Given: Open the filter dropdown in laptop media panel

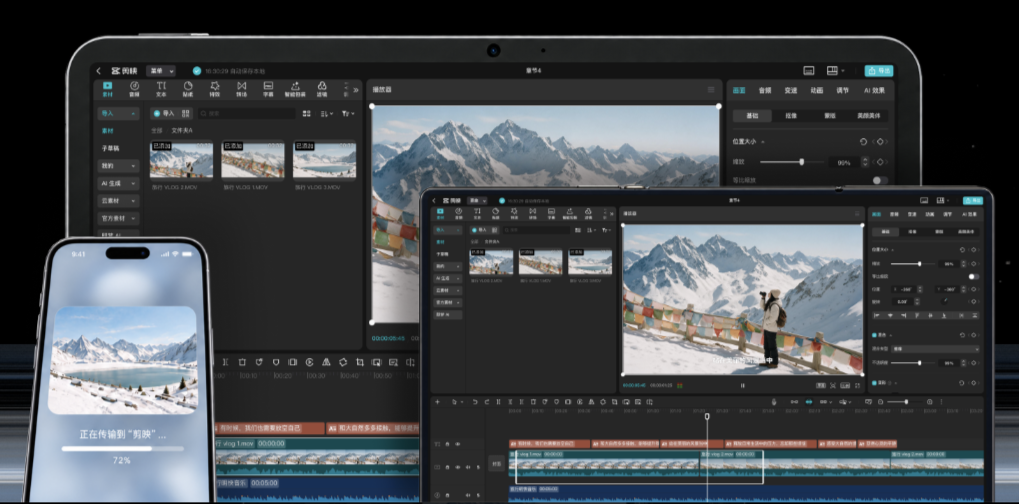Looking at the screenshot, I should tap(348, 113).
